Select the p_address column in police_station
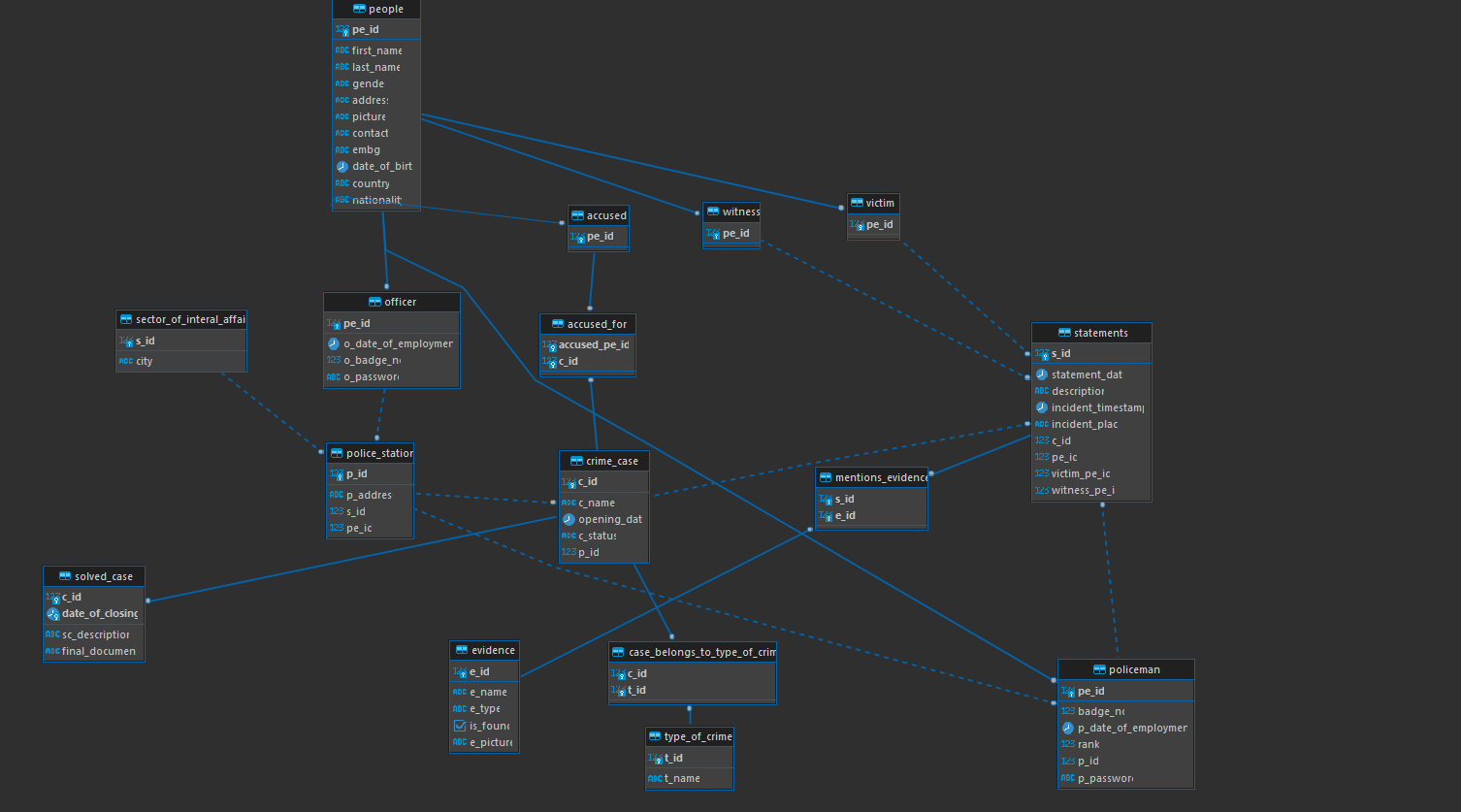1461x812 pixels. click(369, 495)
